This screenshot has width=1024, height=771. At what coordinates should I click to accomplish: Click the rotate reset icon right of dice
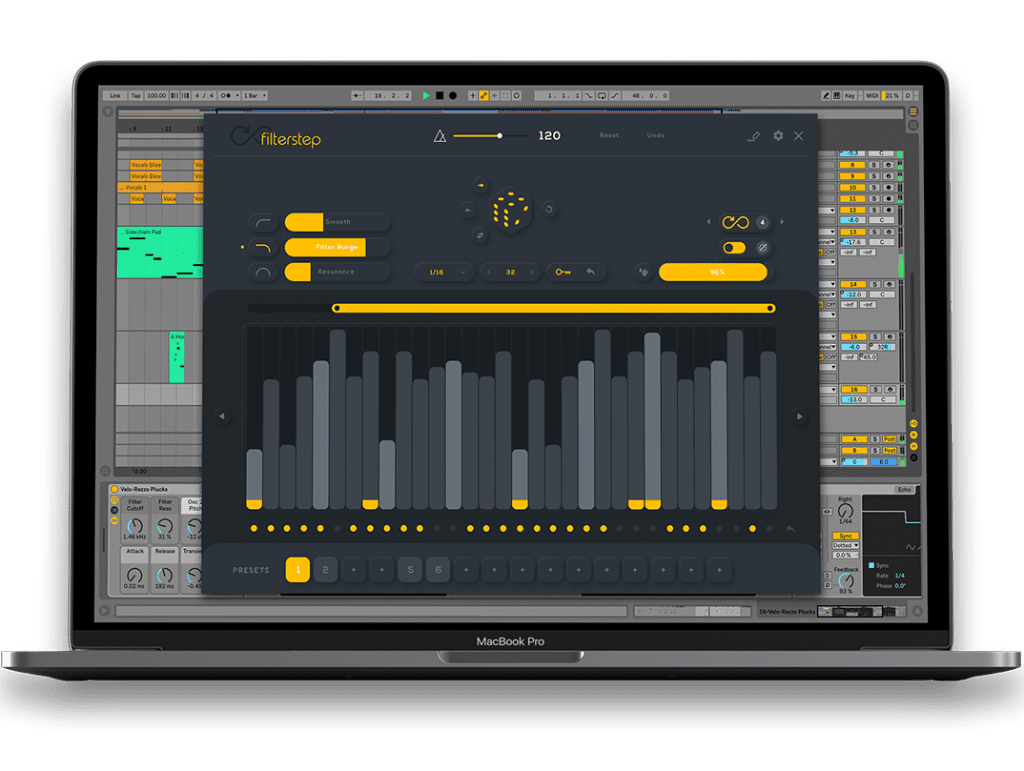tap(549, 210)
